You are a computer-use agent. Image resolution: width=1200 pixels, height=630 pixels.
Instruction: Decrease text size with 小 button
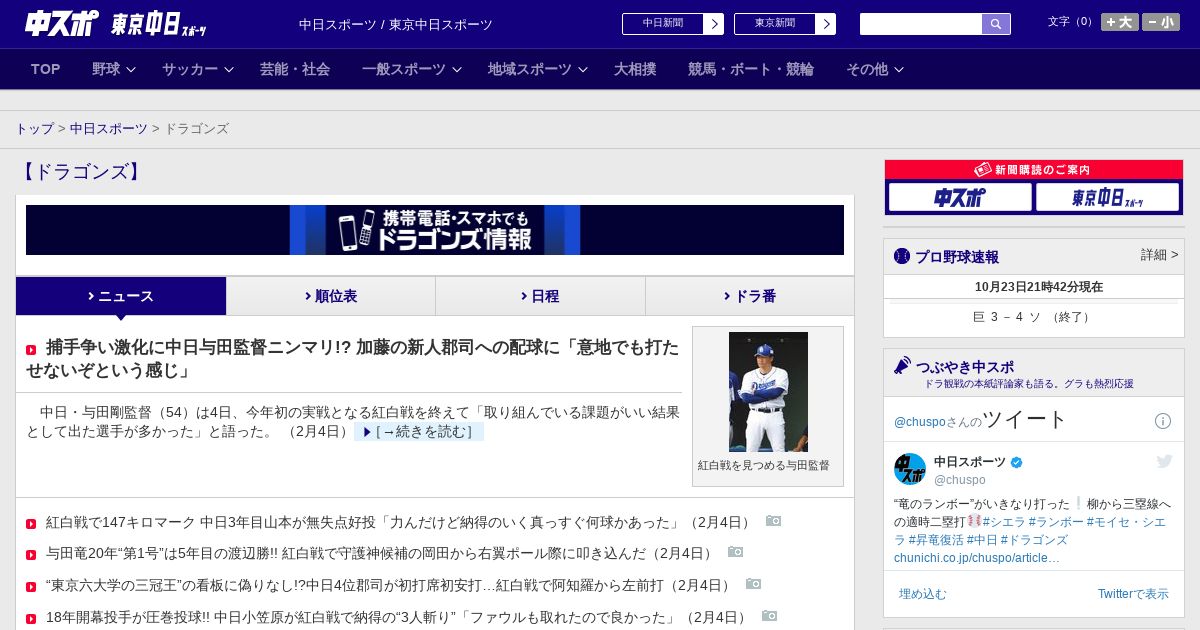1161,22
